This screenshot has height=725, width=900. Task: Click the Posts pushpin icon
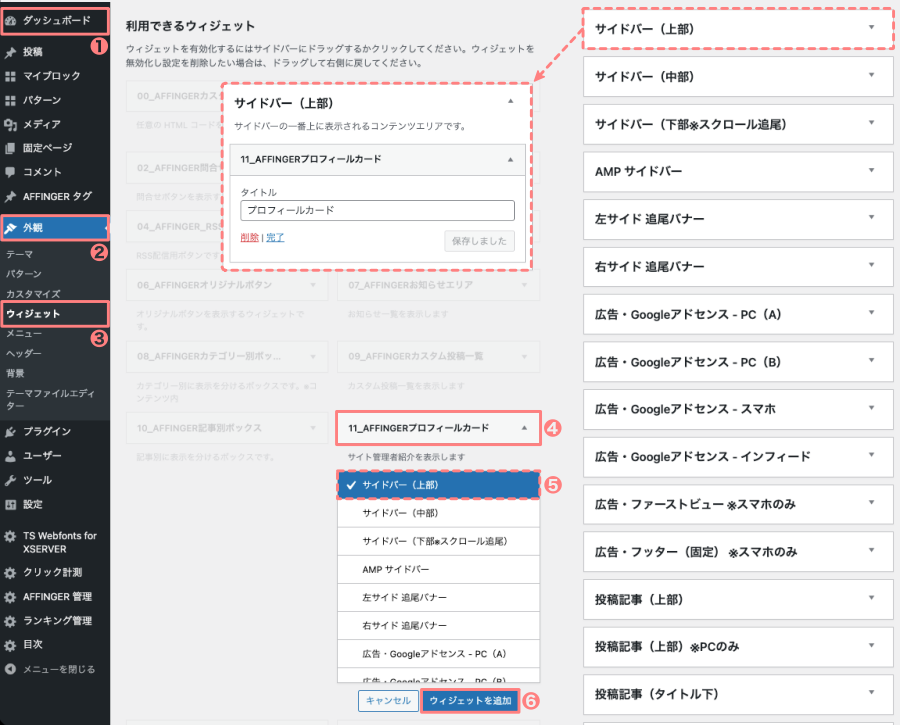[10, 52]
